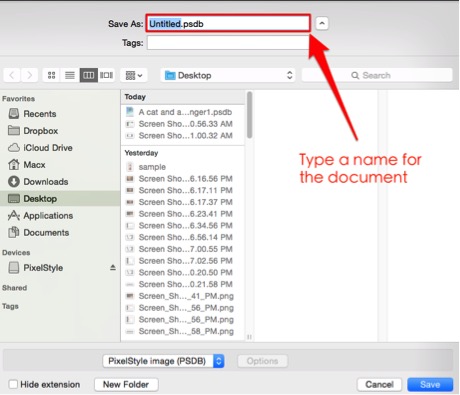
Task: Collapse the dialog with the chevron button
Action: pos(322,23)
